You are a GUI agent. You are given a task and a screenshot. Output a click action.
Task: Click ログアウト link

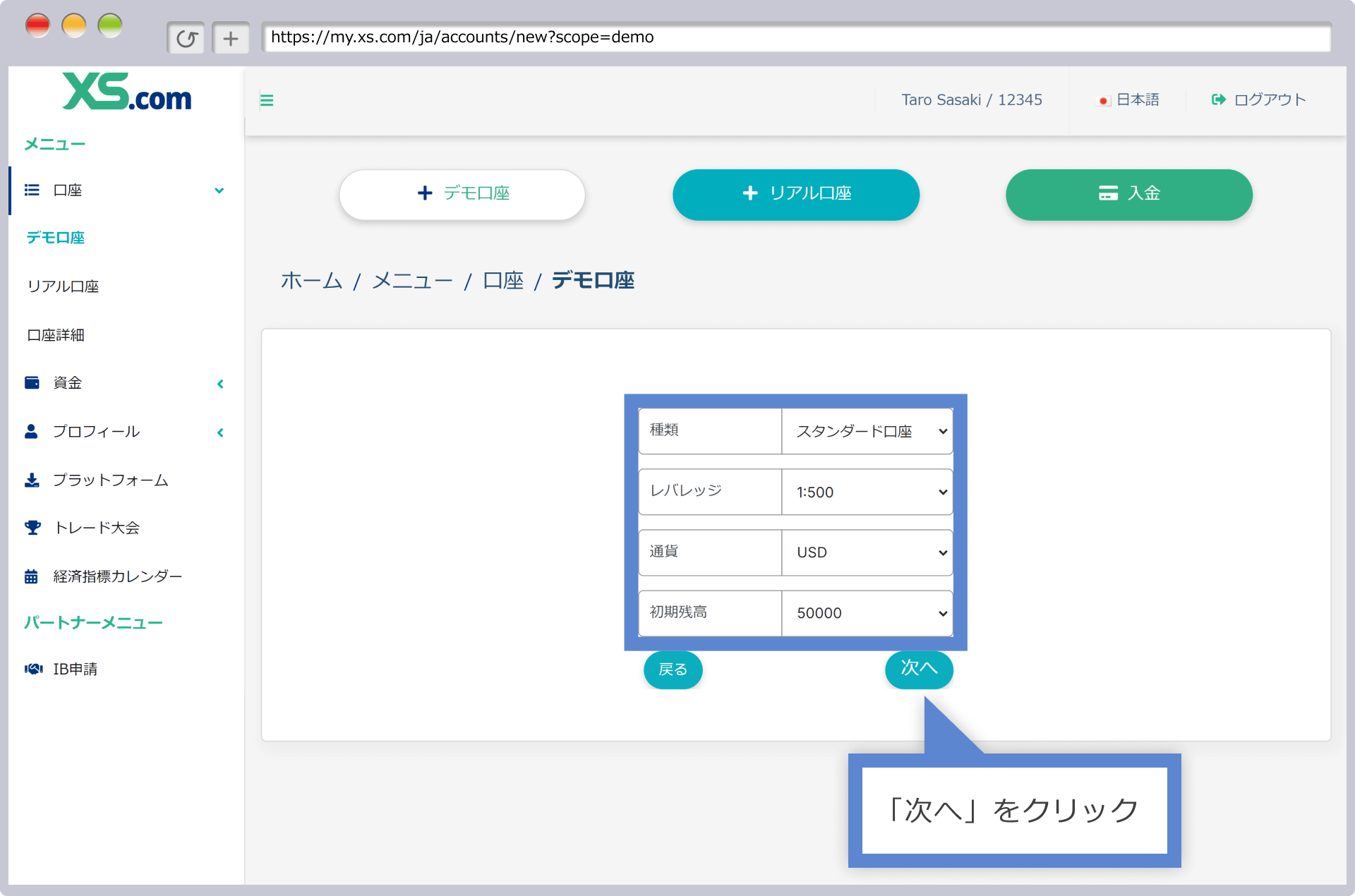tap(1270, 99)
